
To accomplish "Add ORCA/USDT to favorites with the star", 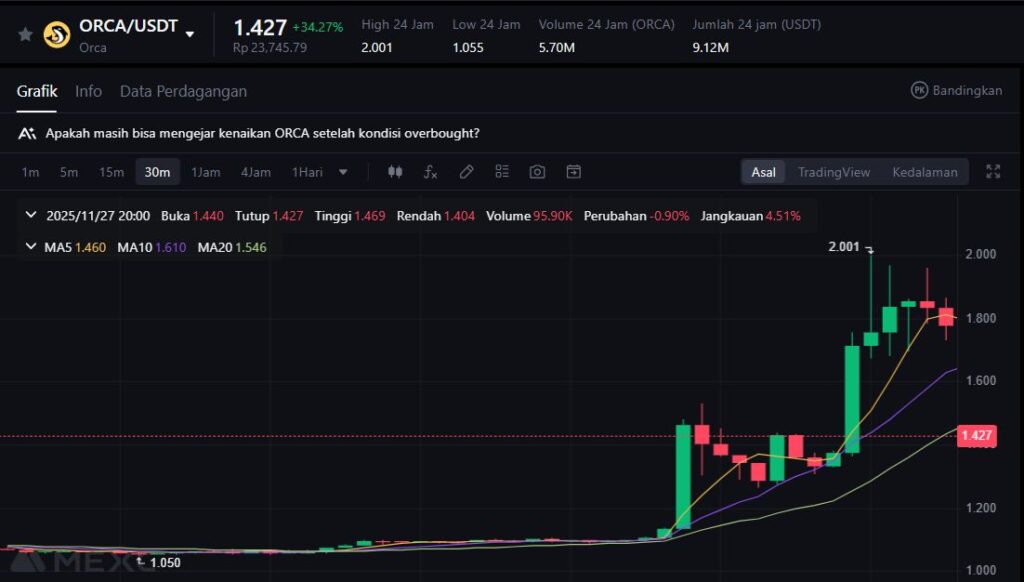I will click(25, 34).
